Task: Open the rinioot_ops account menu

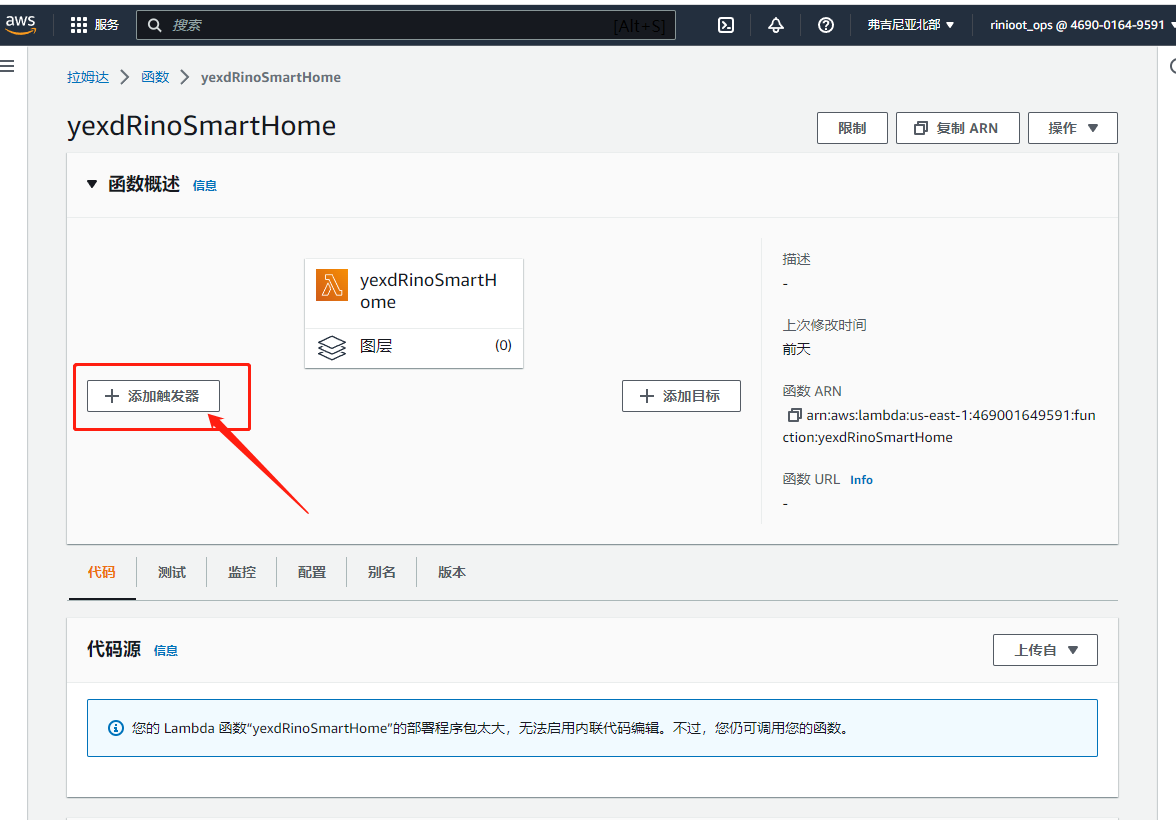Action: point(1081,25)
